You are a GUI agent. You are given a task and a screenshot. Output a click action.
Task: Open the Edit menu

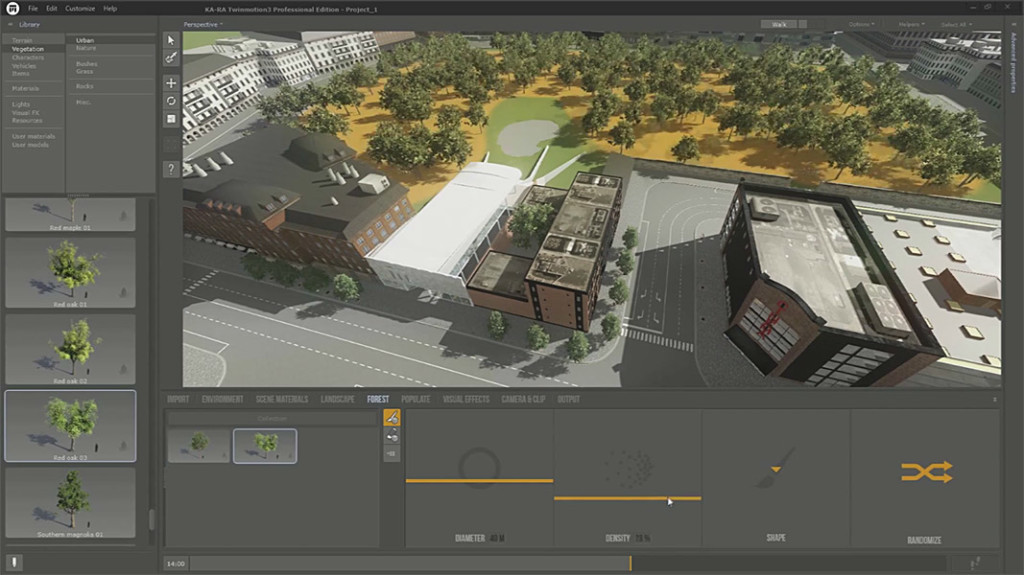52,8
